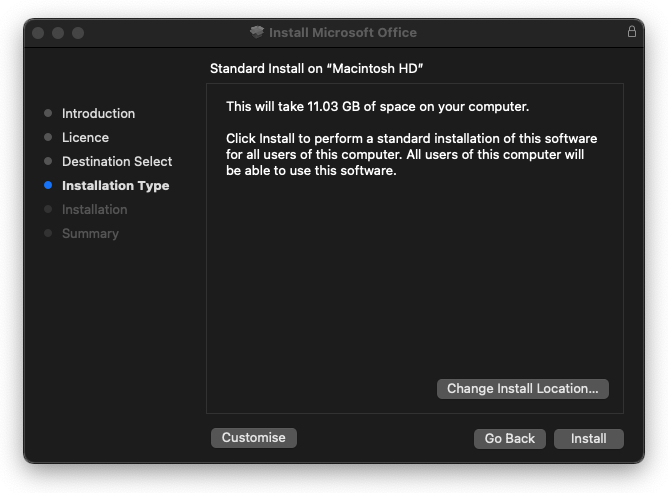Click the Install Microsoft Office window title
The image size is (668, 493).
pos(342,32)
